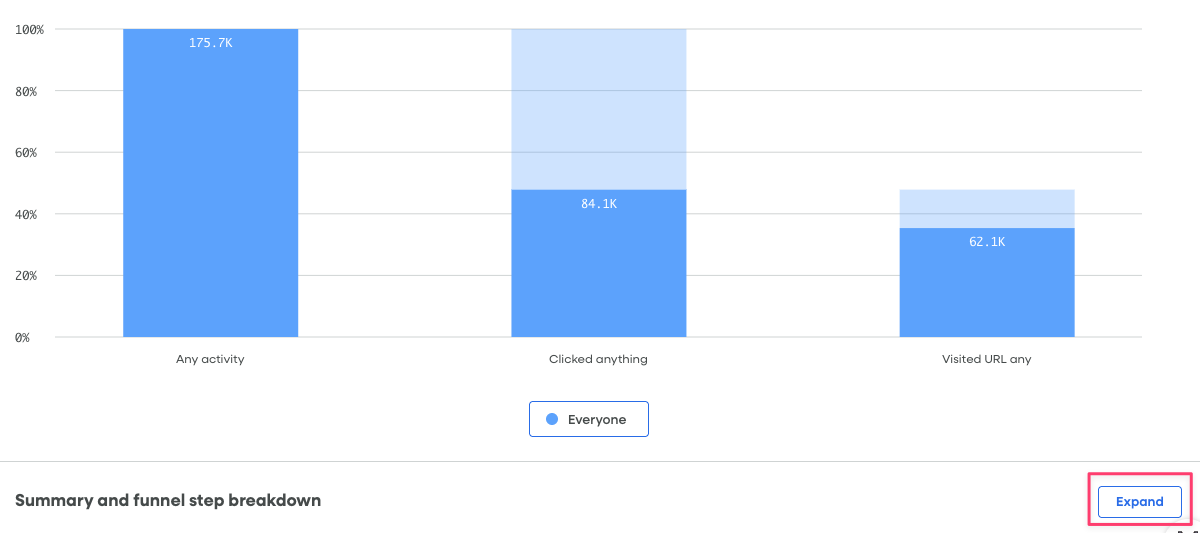Click the blue dot in Everyone legend
Viewport: 1200px width, 533px height.
pyautogui.click(x=552, y=420)
